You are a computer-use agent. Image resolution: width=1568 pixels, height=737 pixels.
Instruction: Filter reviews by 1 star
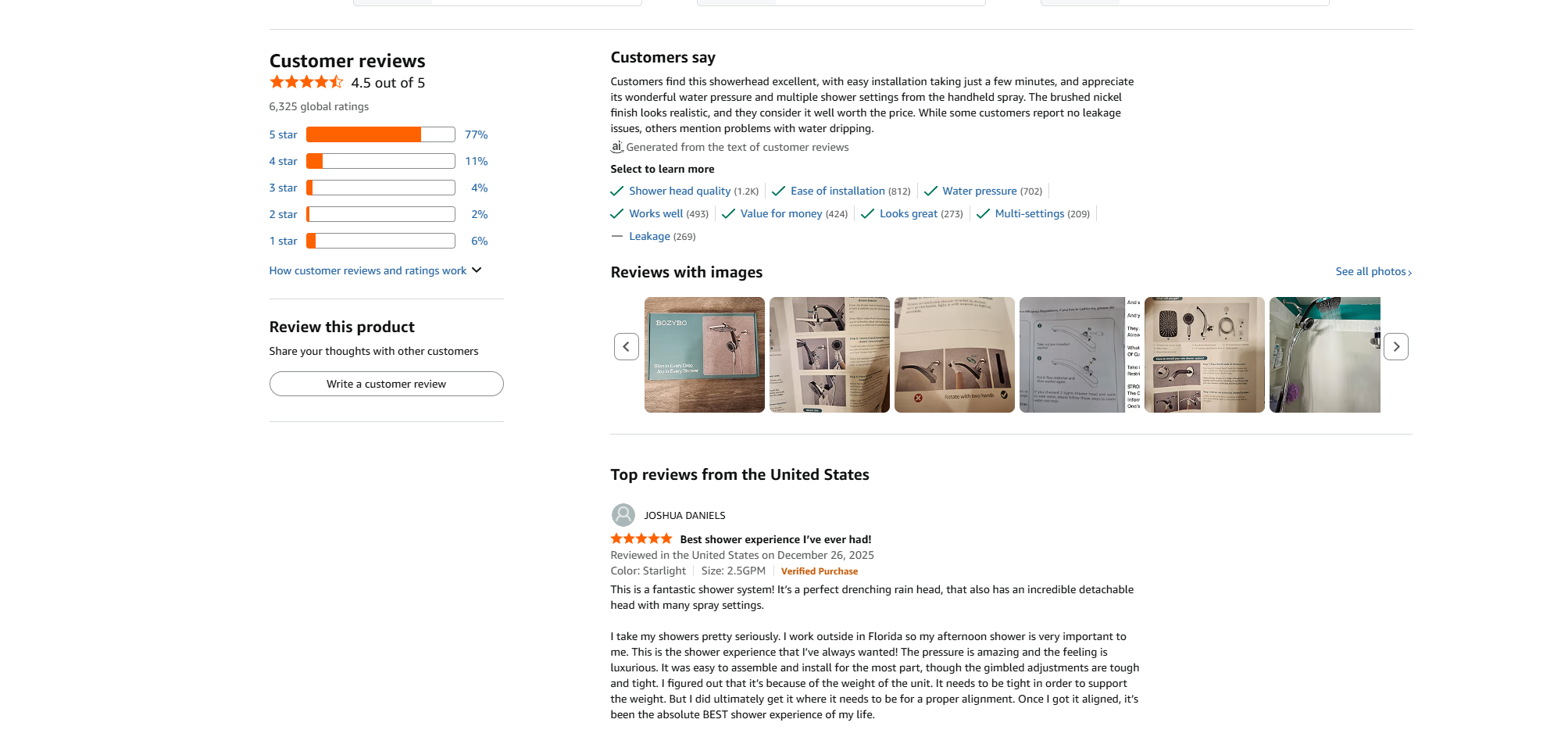pyautogui.click(x=283, y=241)
